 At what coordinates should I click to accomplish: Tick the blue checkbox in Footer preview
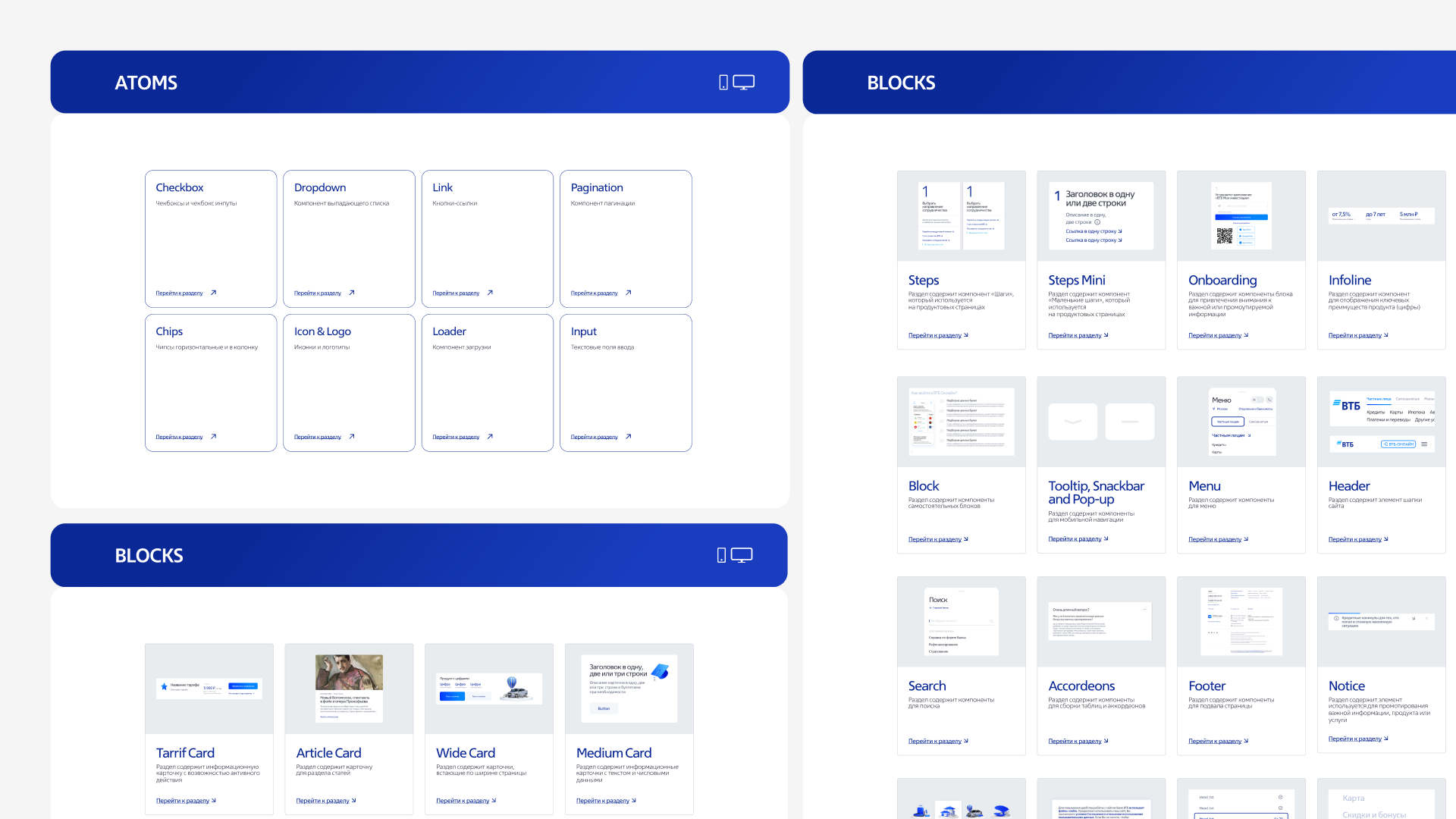click(x=1210, y=617)
